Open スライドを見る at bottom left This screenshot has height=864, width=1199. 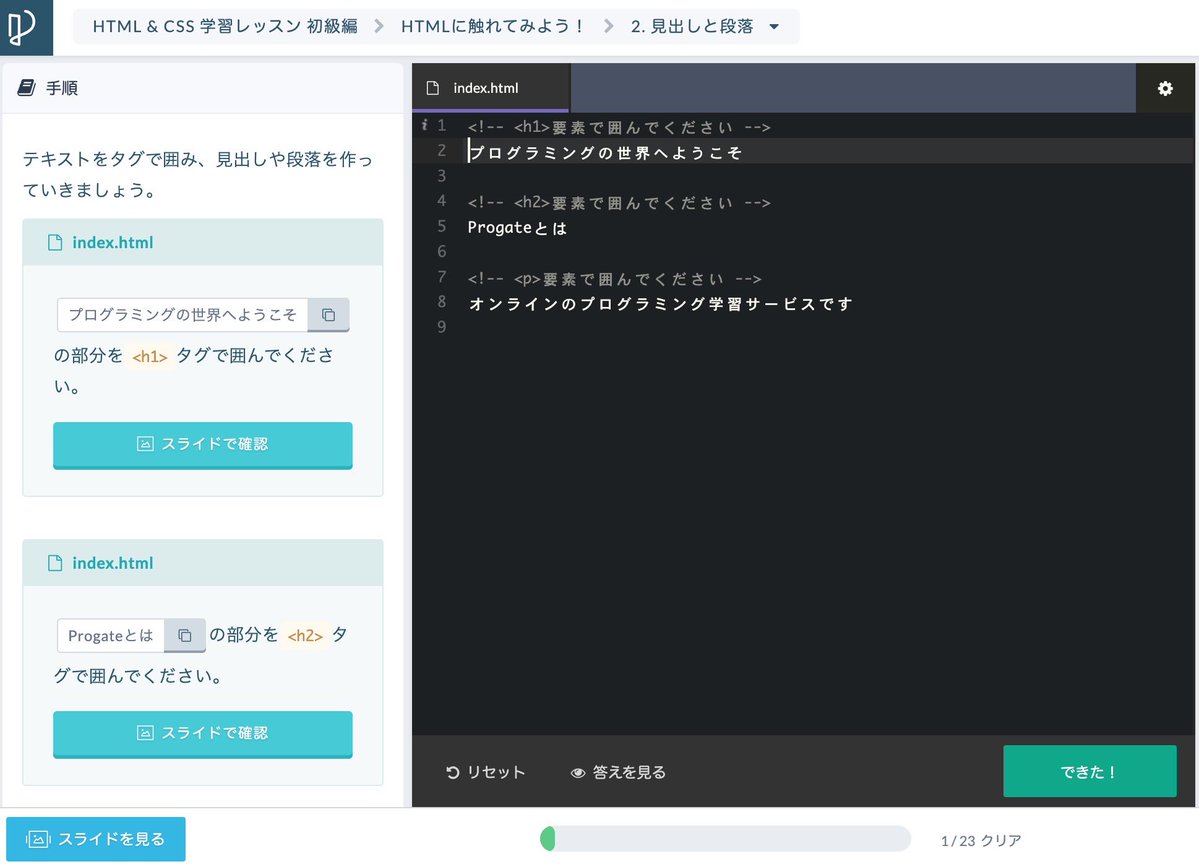[96, 839]
